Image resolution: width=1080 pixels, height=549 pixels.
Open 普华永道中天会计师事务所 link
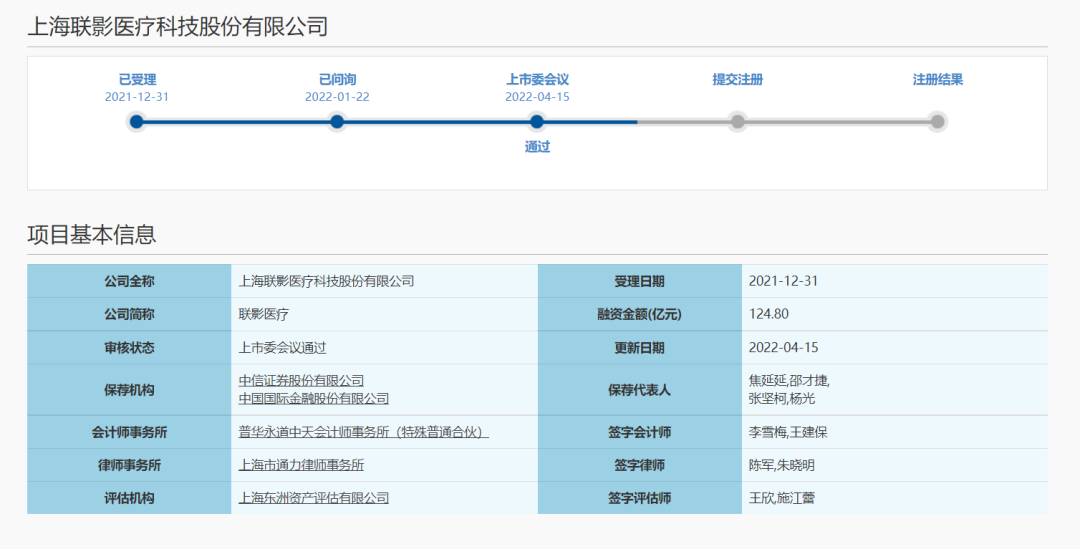point(364,433)
